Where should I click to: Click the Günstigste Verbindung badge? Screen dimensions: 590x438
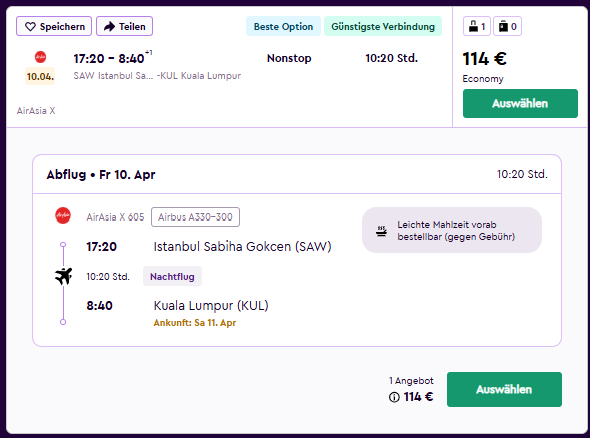(383, 26)
